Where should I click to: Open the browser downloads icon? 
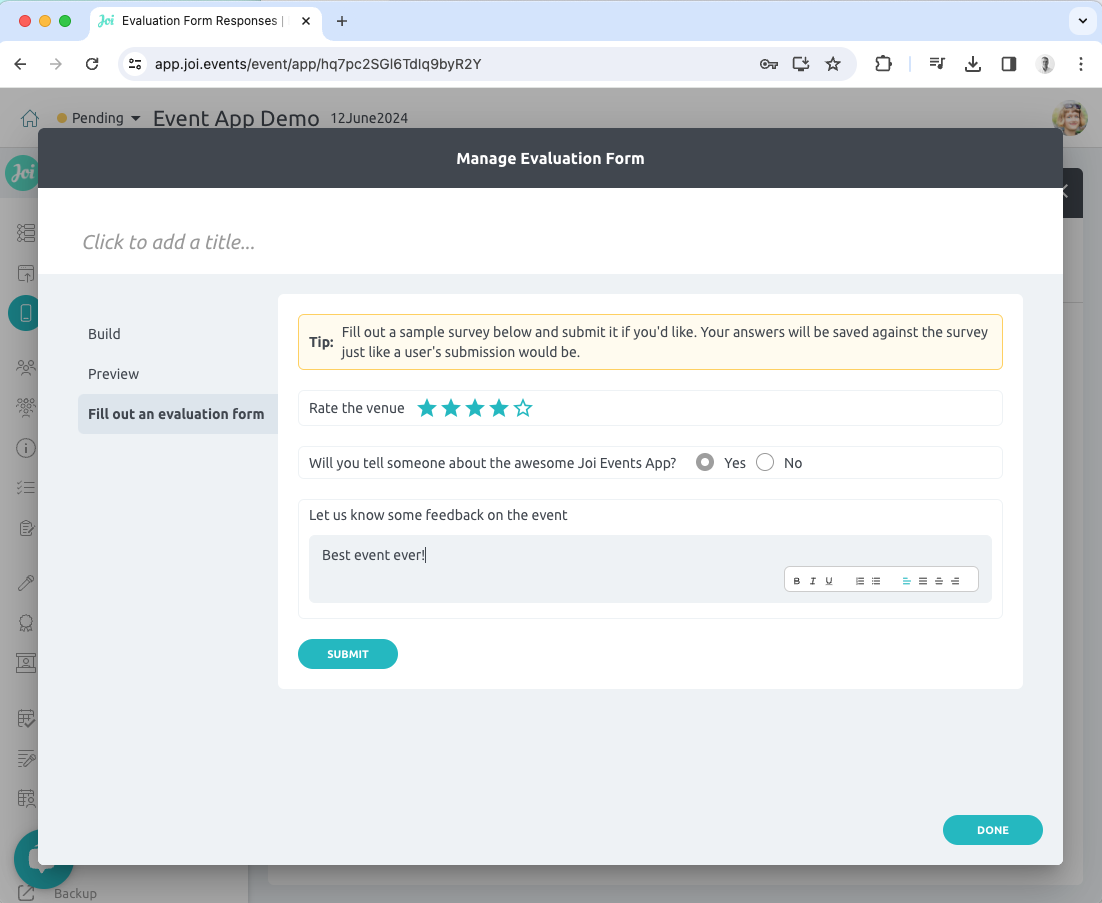click(973, 64)
